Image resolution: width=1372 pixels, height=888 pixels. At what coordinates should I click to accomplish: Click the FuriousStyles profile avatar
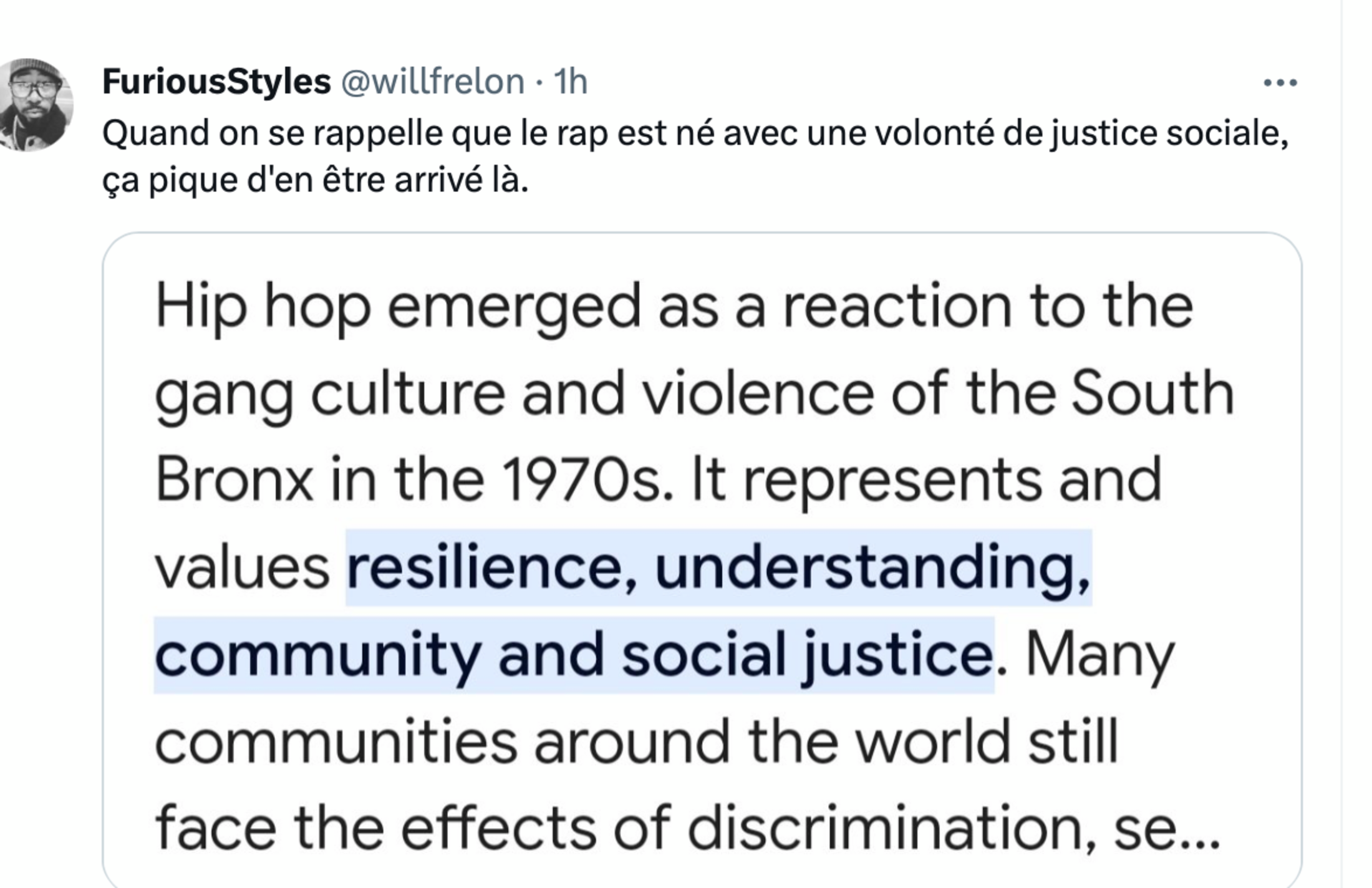(36, 105)
